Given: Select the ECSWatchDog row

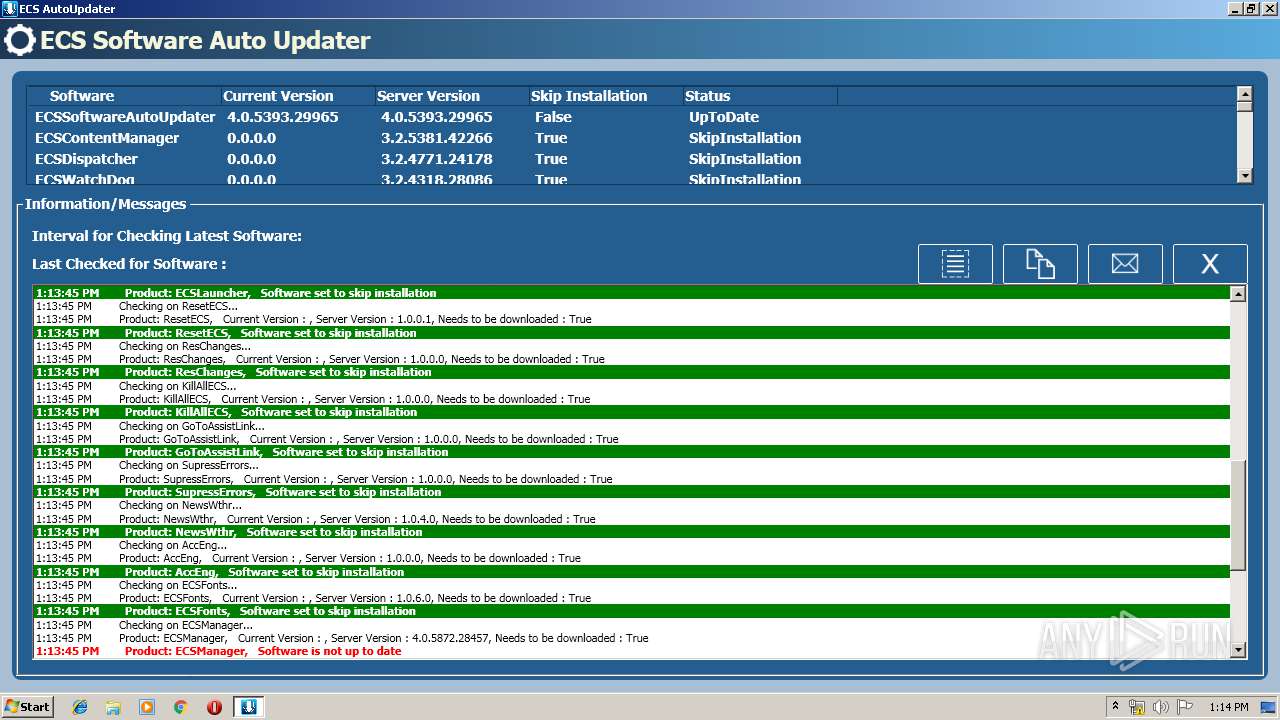Looking at the screenshot, I should click(x=631, y=179).
